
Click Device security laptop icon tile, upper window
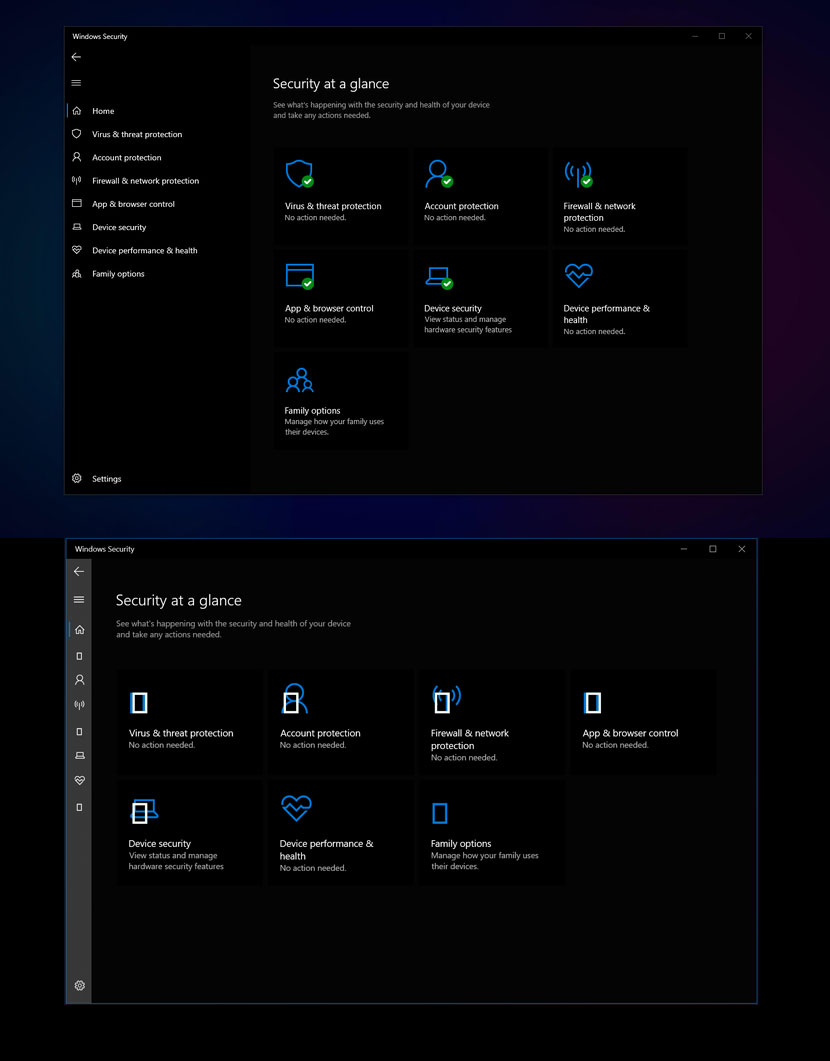(439, 277)
